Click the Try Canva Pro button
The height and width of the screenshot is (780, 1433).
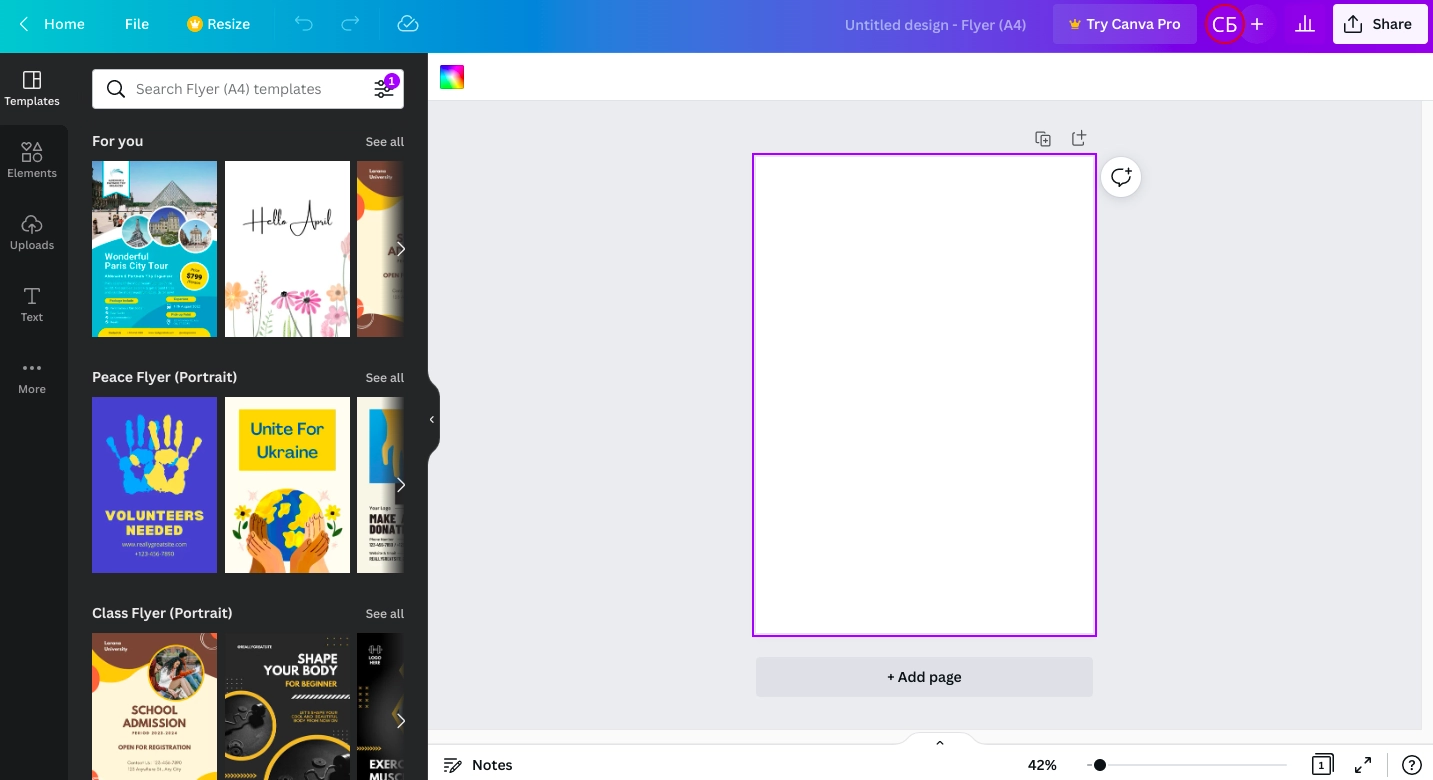coord(1124,24)
